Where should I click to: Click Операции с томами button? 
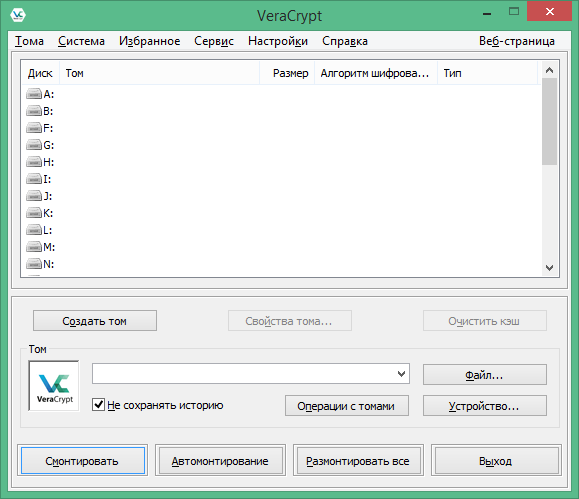click(x=347, y=406)
